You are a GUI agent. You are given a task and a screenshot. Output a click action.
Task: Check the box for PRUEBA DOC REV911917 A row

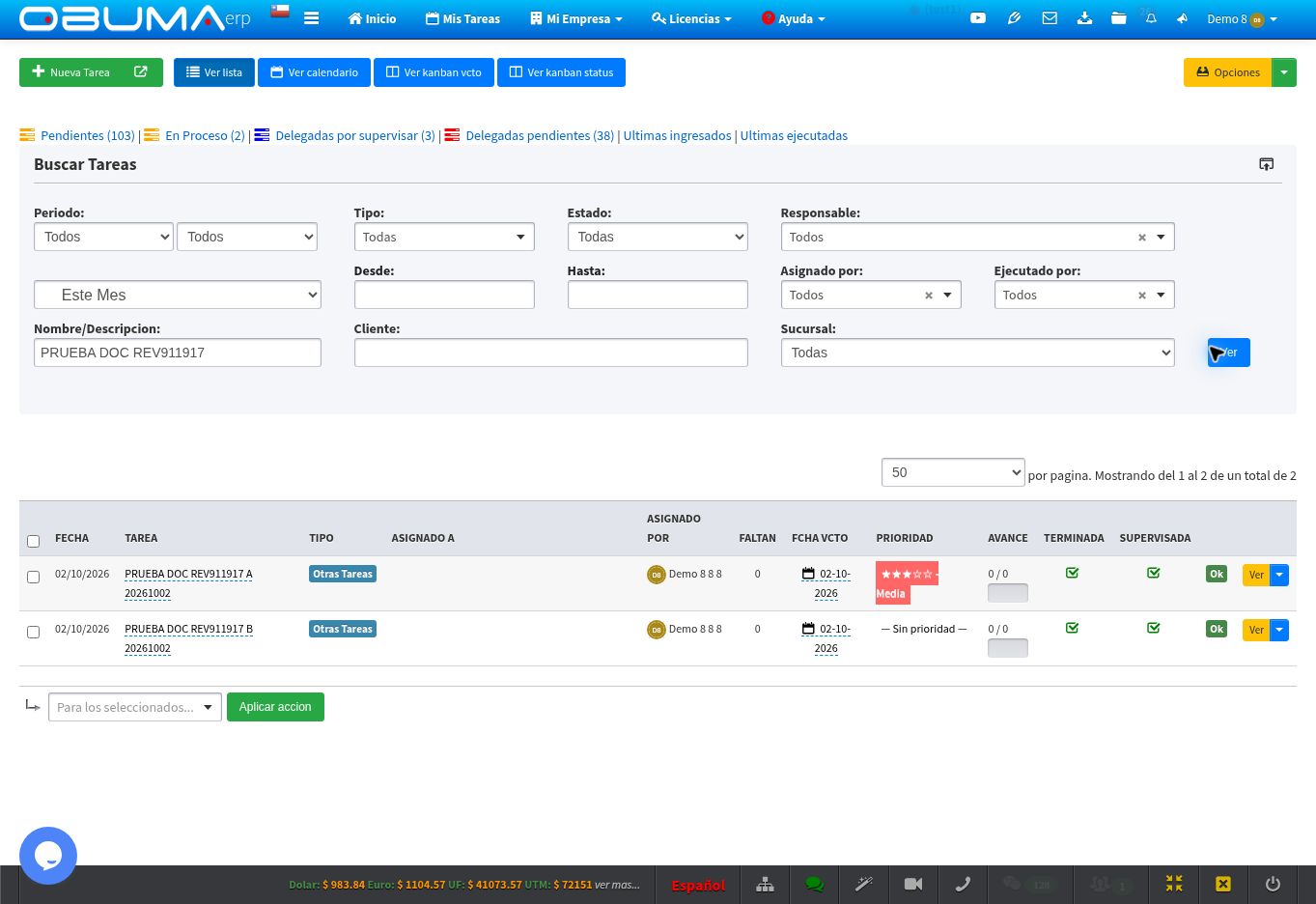[x=33, y=577]
